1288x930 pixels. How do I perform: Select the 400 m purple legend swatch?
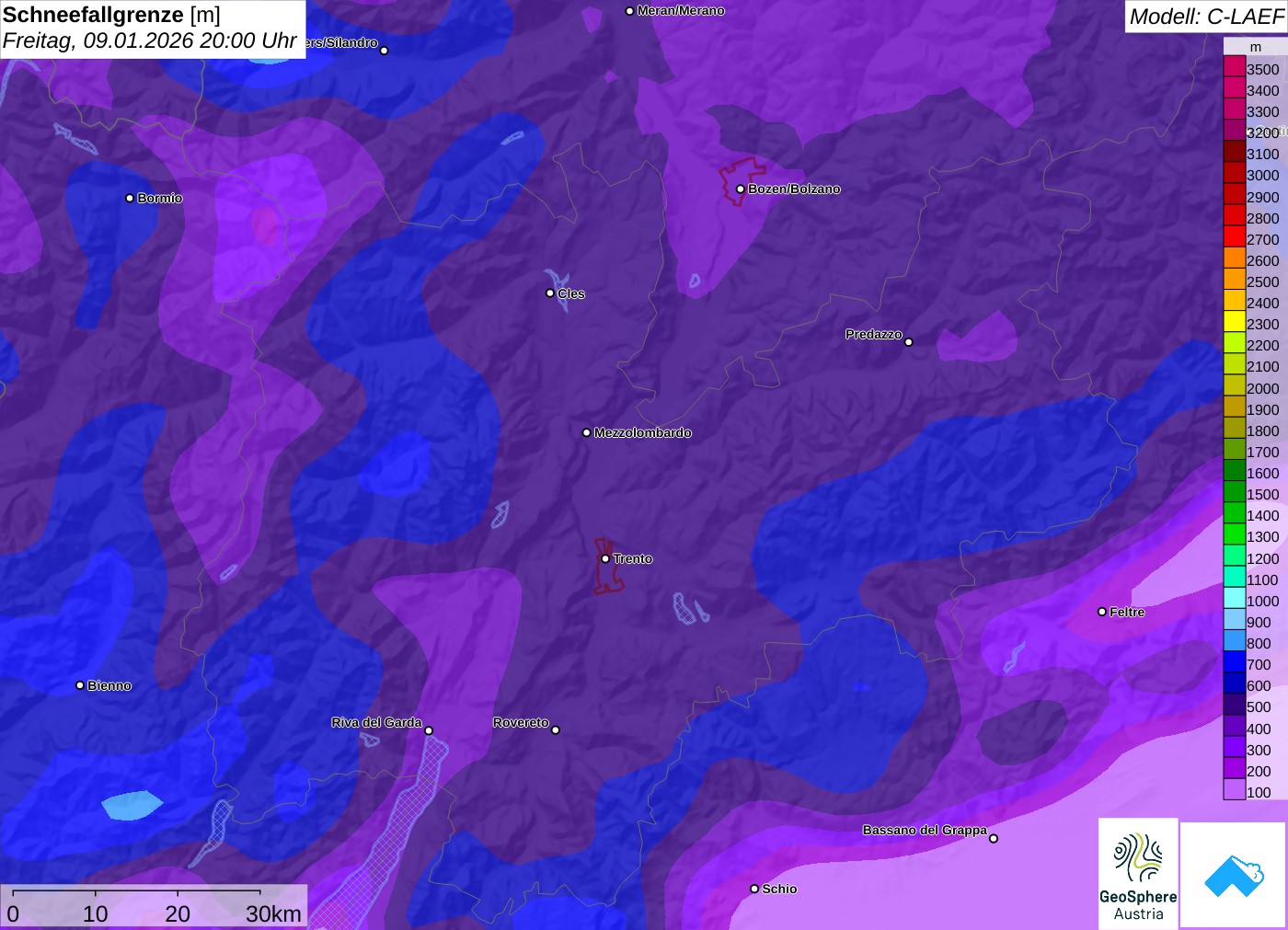tap(1235, 727)
